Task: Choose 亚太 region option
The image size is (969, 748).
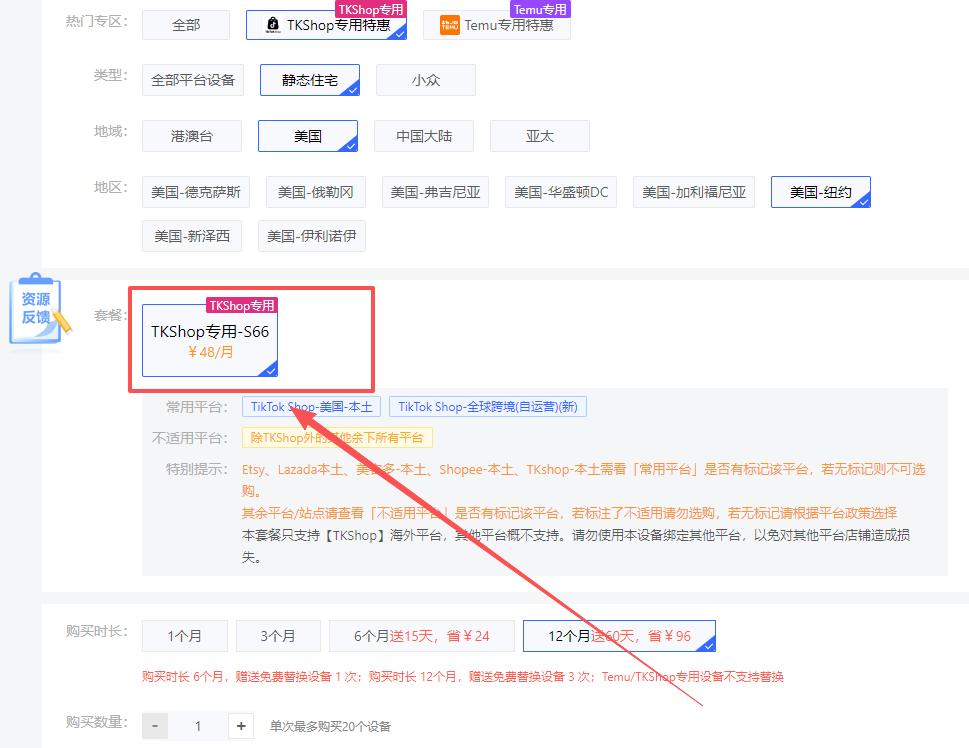Action: tap(540, 136)
